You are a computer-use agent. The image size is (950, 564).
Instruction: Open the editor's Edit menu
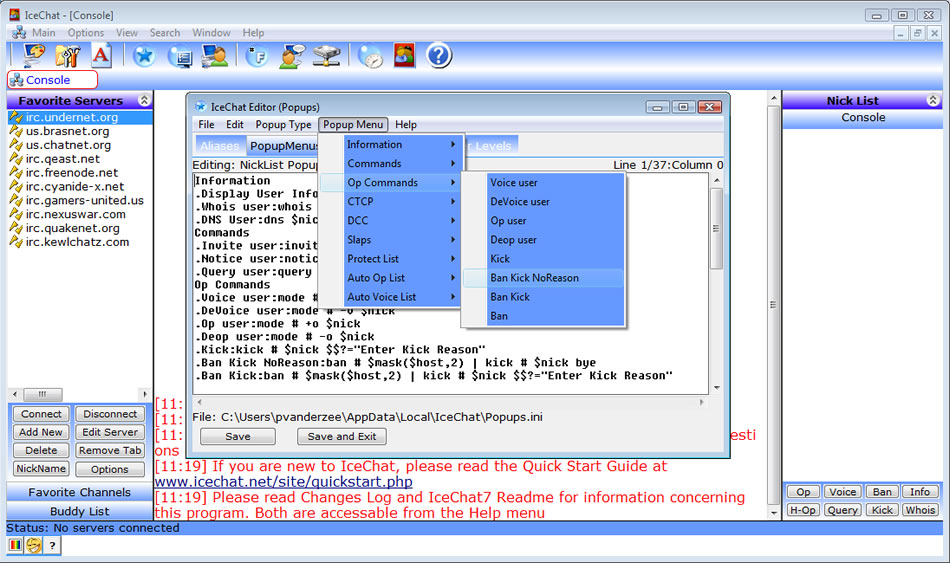pyautogui.click(x=234, y=124)
